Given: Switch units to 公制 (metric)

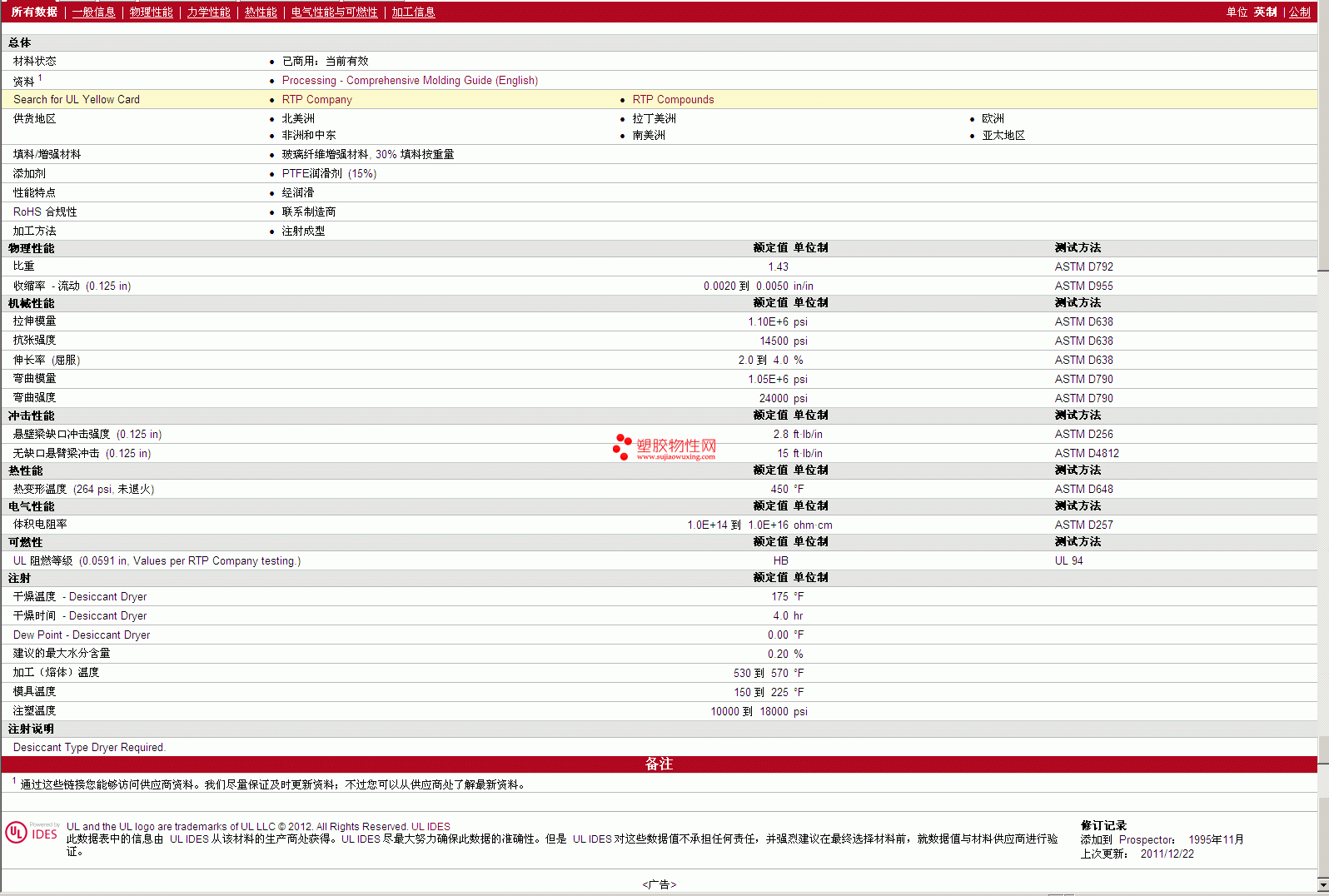Looking at the screenshot, I should pos(1300,12).
